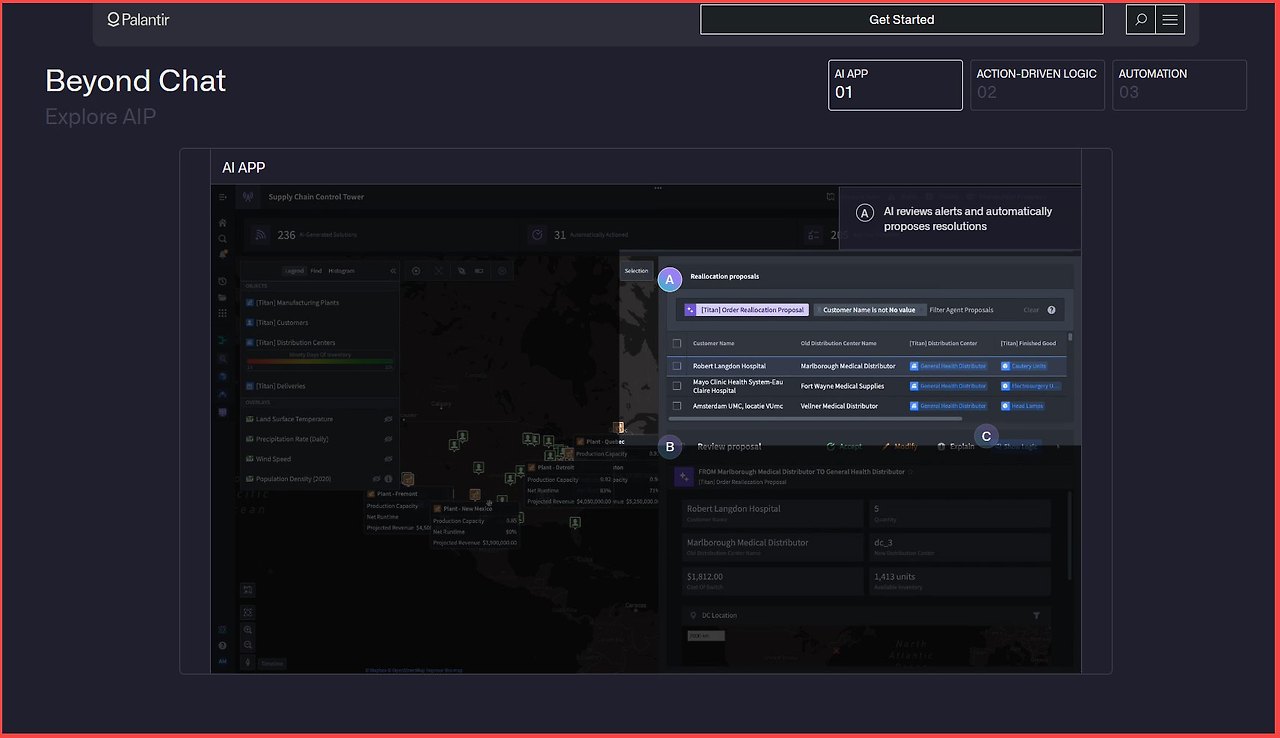Viewport: 1280px width, 738px height.
Task: Toggle the Distribution Centers layer checkbox
Action: (x=250, y=343)
